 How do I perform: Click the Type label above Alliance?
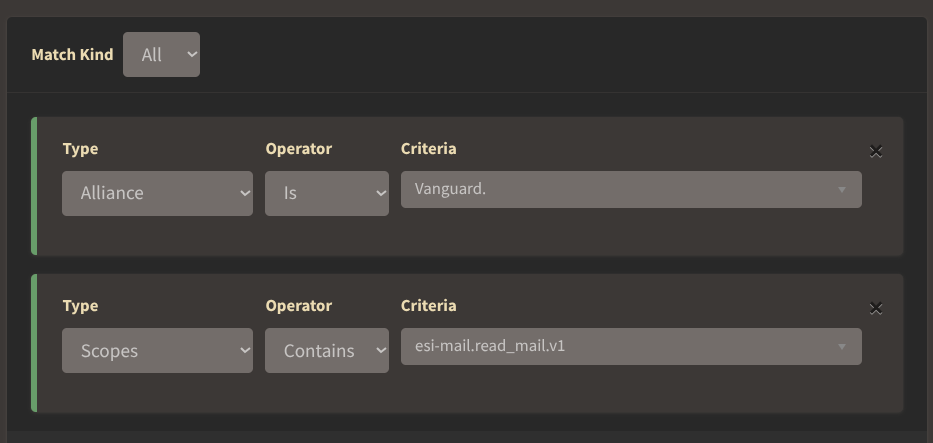coord(80,149)
